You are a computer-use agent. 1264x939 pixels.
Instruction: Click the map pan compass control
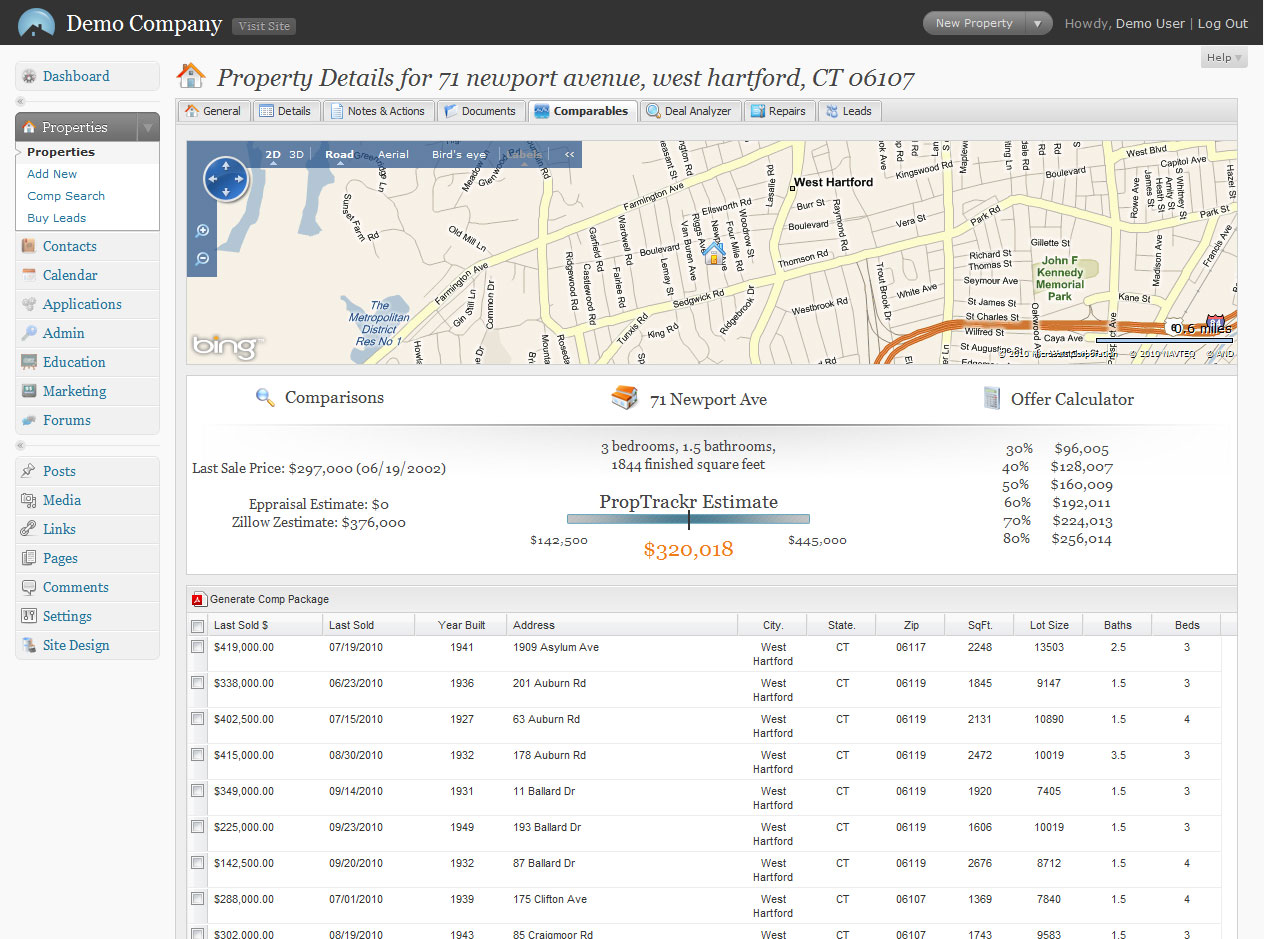click(x=225, y=179)
